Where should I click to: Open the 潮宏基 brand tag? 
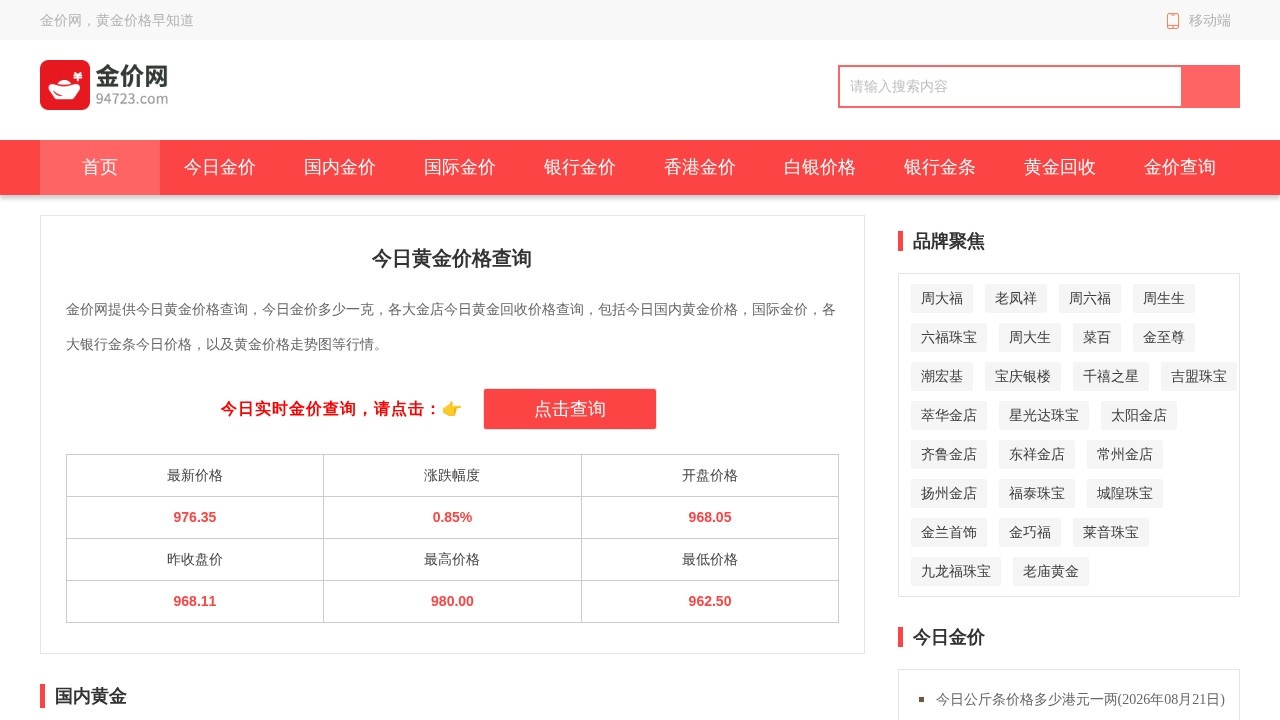942,376
